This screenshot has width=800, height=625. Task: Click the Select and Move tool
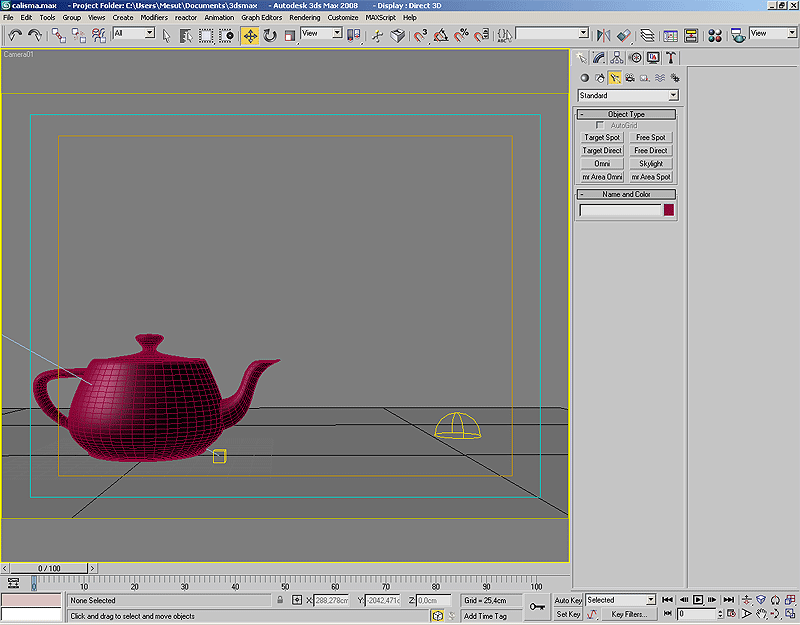250,35
